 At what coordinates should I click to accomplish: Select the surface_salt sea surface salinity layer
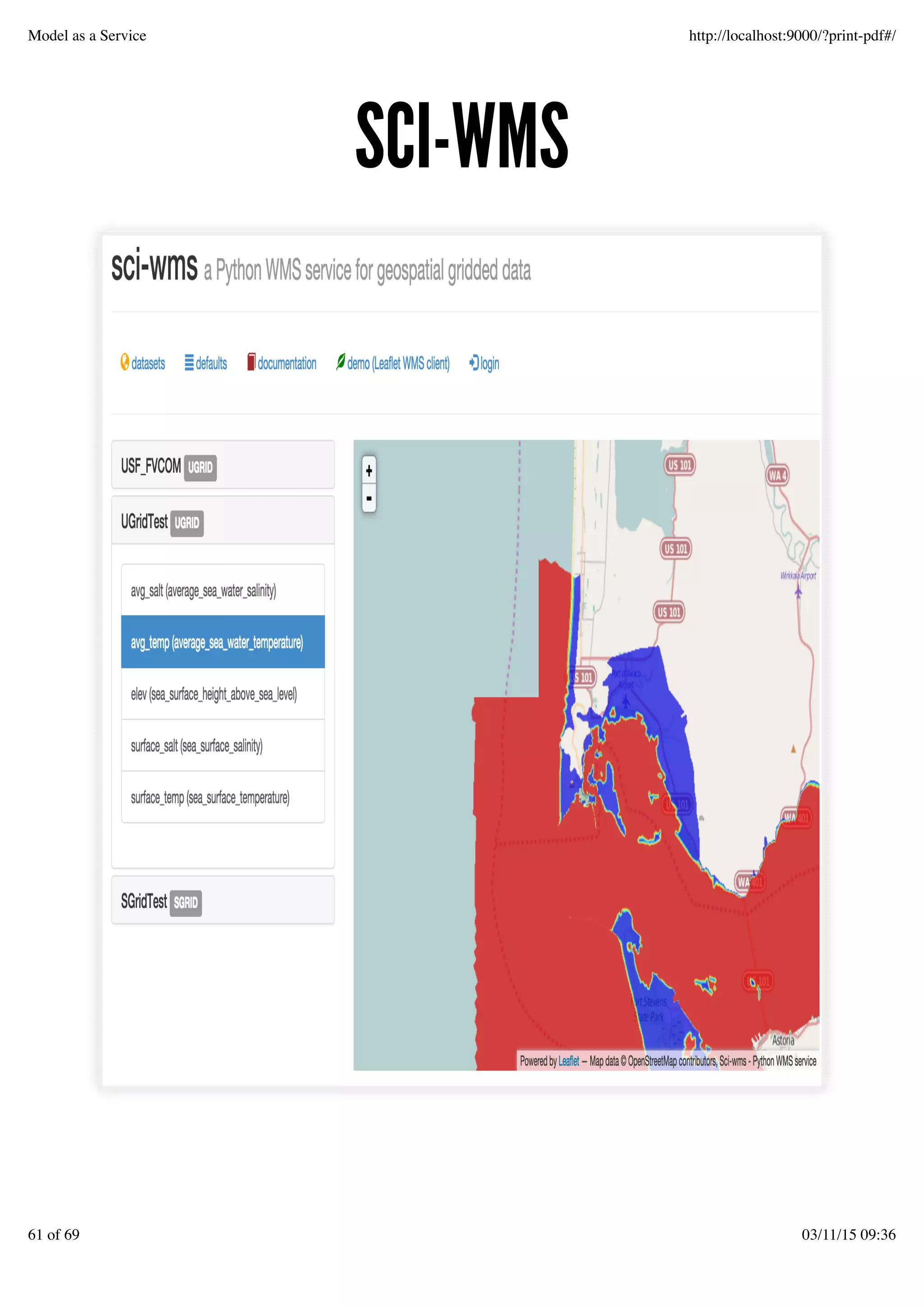point(196,746)
